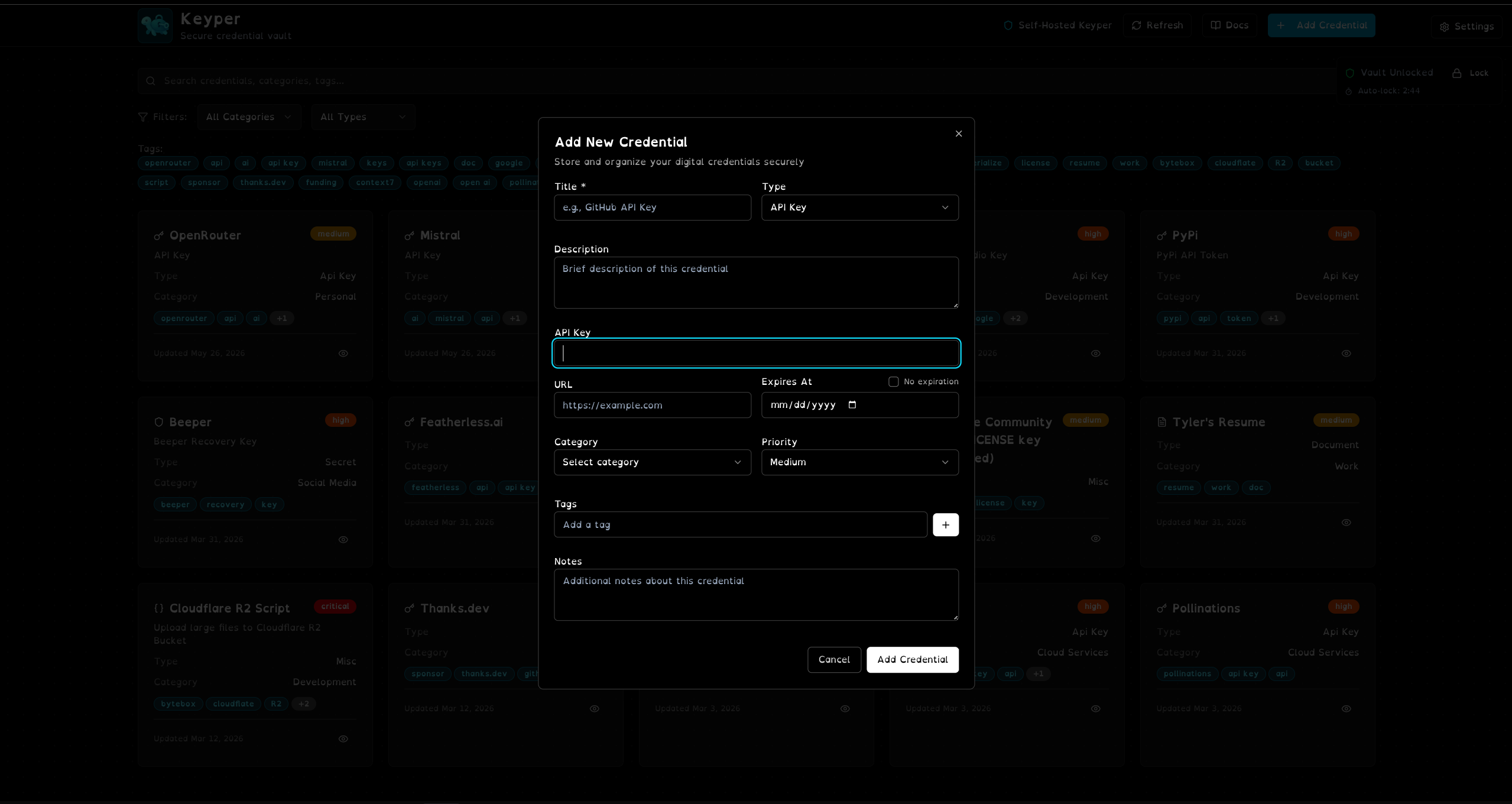1512x804 pixels.
Task: Open the OpenRouter credential card title
Action: 205,235
